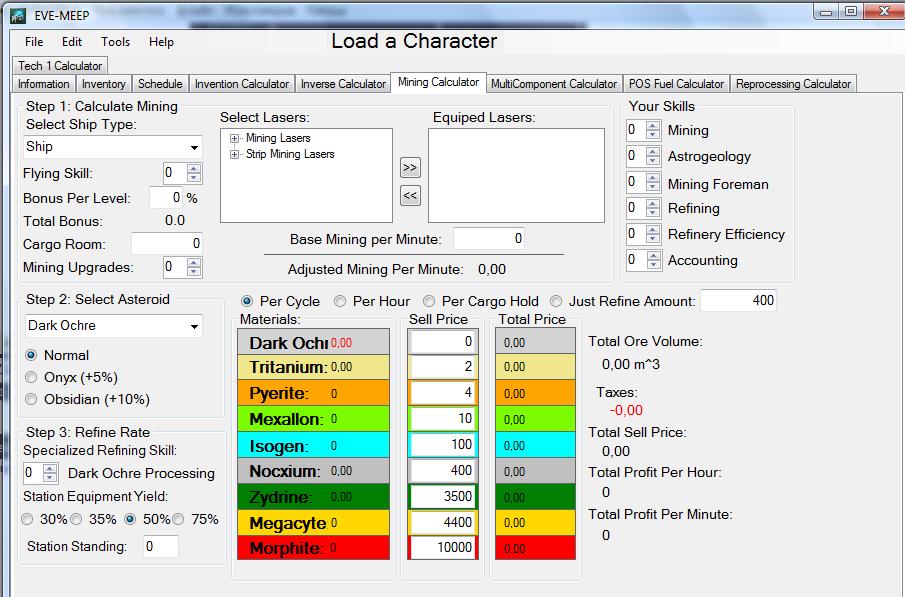Set station equipment yield to 50%
The image size is (905, 597).
pyautogui.click(x=130, y=519)
